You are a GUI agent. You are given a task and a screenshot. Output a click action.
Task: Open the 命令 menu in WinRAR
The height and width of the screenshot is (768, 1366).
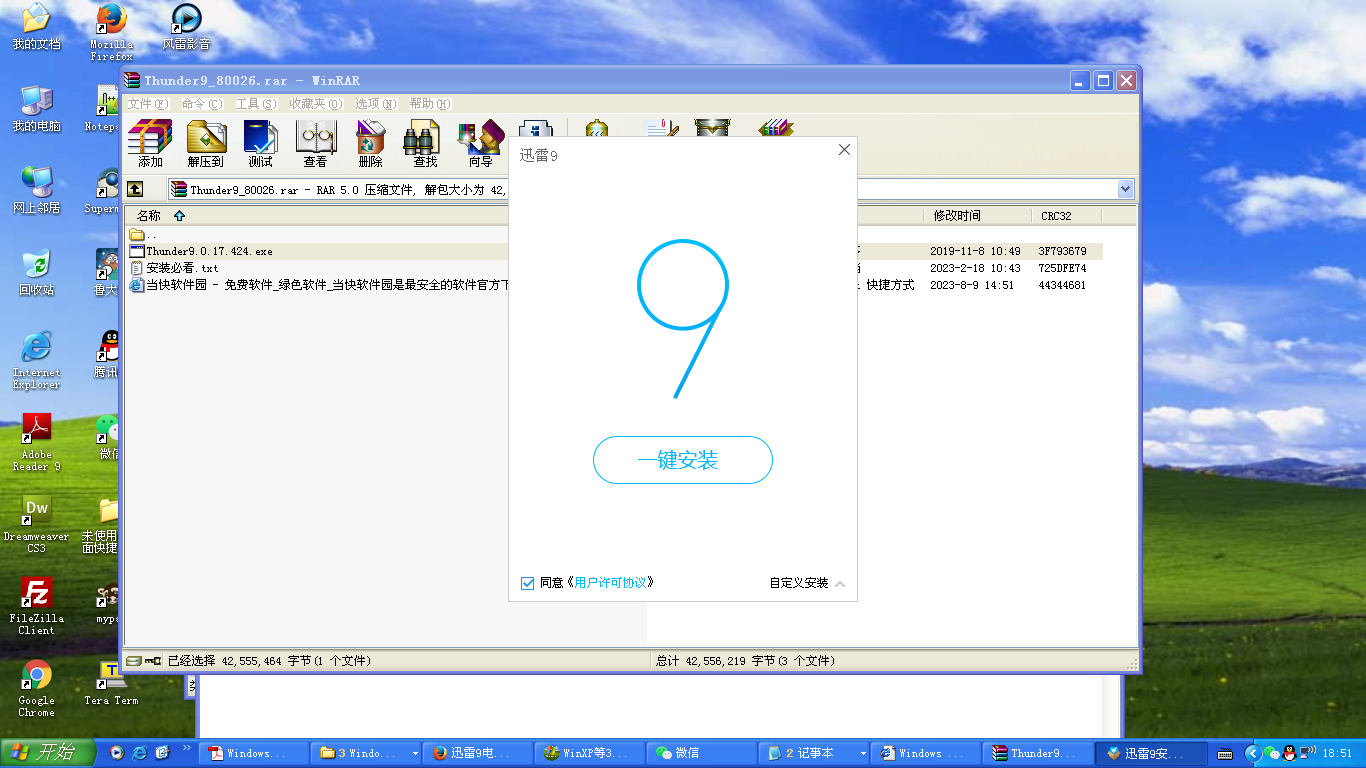click(x=202, y=104)
